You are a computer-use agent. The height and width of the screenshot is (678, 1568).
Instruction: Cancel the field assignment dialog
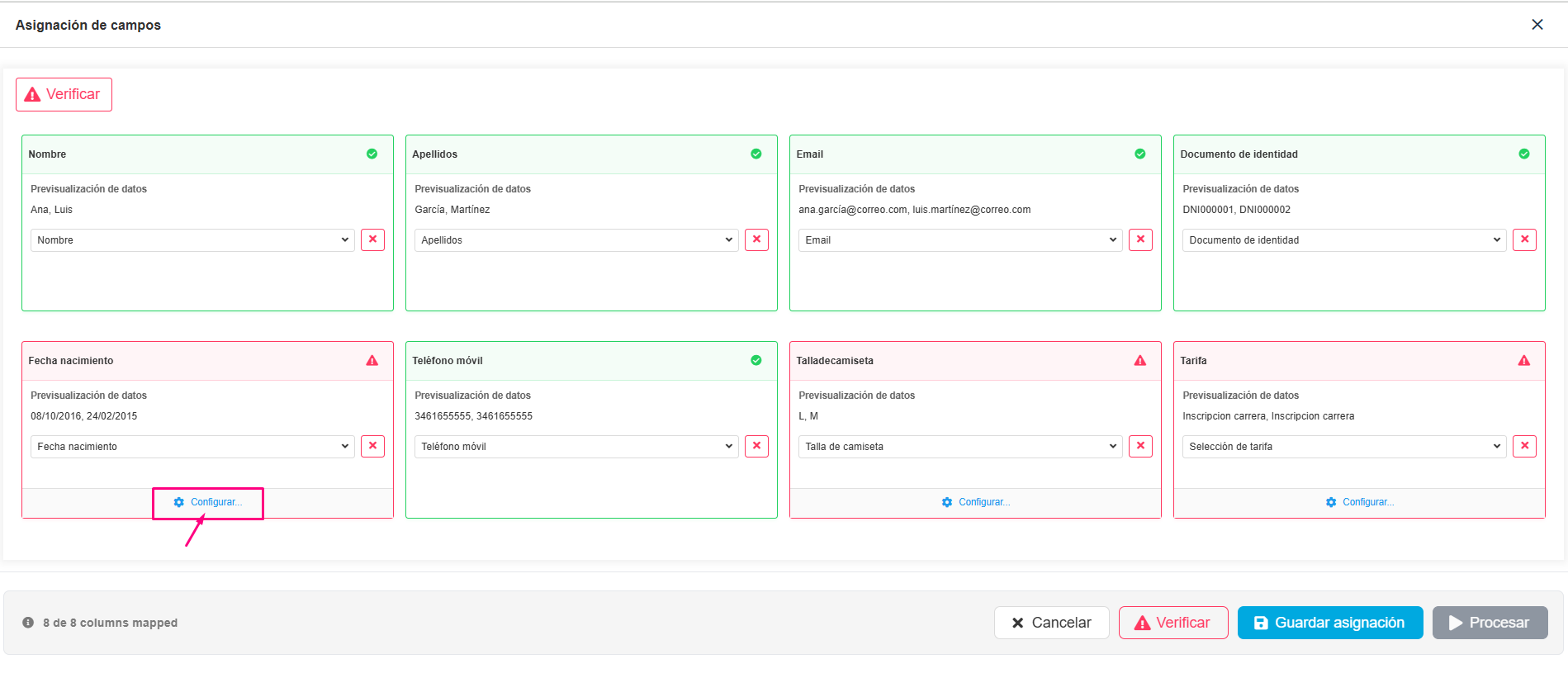(x=1051, y=623)
